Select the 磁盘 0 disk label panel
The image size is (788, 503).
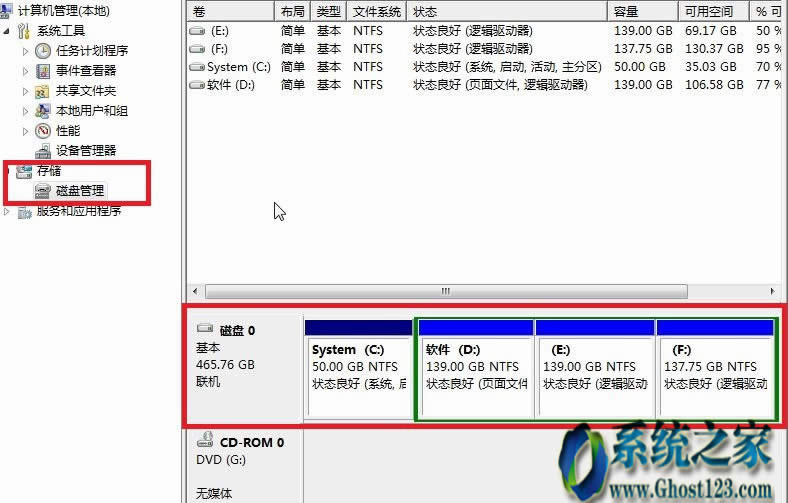coord(245,367)
